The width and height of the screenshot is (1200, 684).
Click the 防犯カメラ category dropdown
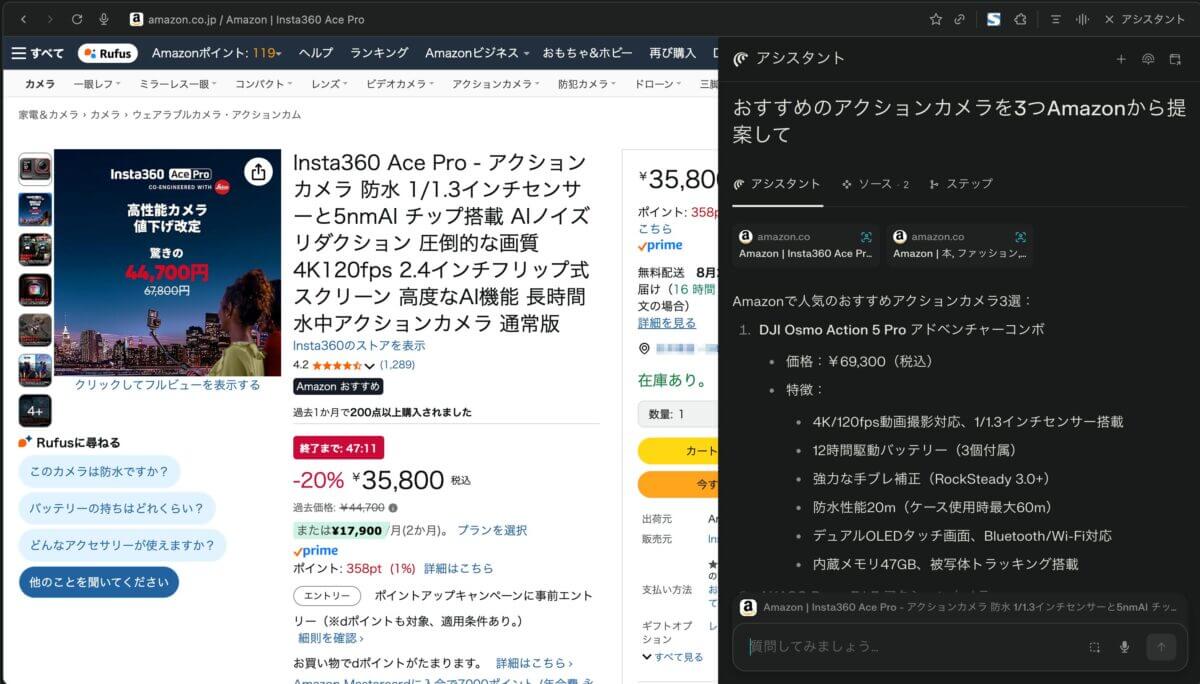tap(587, 84)
